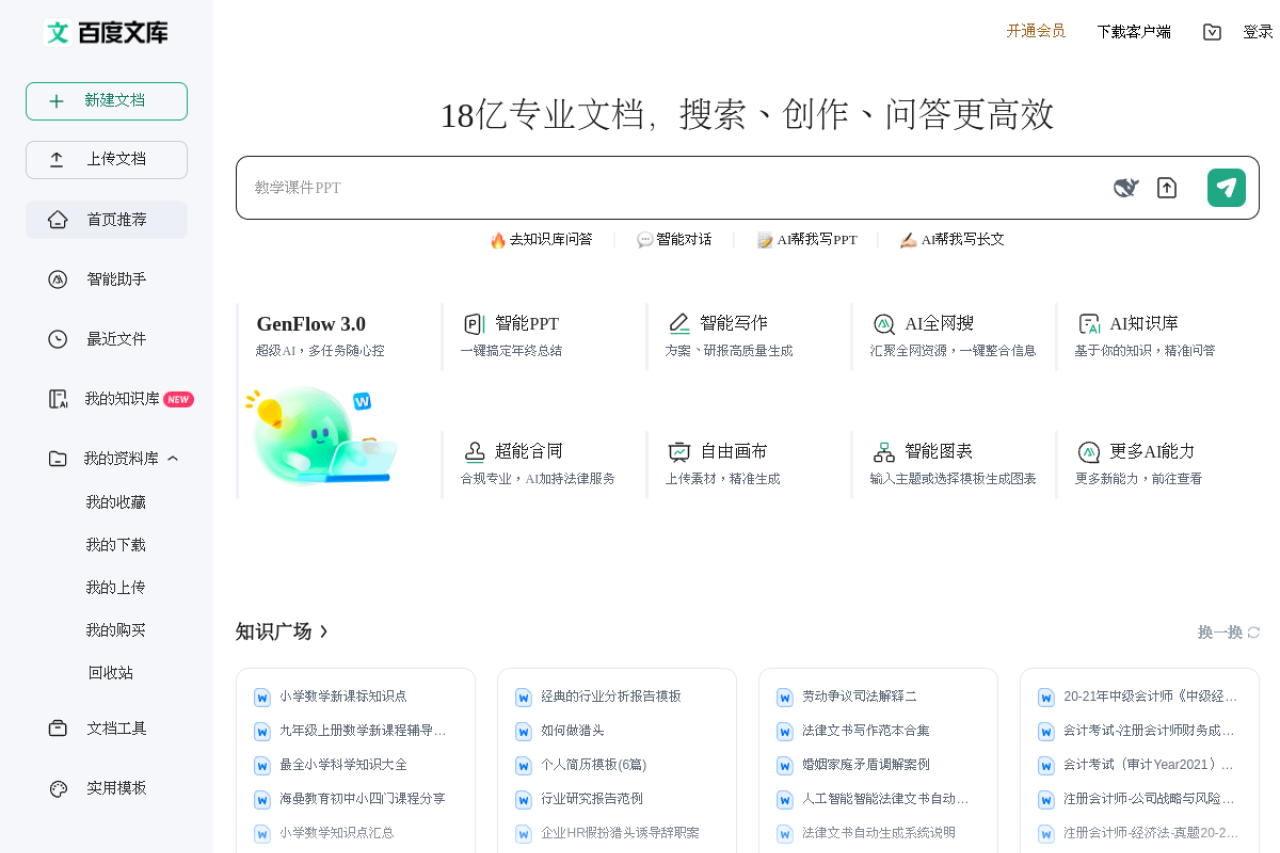Open document 小学数学知识点汇总
Image resolution: width=1280 pixels, height=853 pixels.
tap(336, 833)
